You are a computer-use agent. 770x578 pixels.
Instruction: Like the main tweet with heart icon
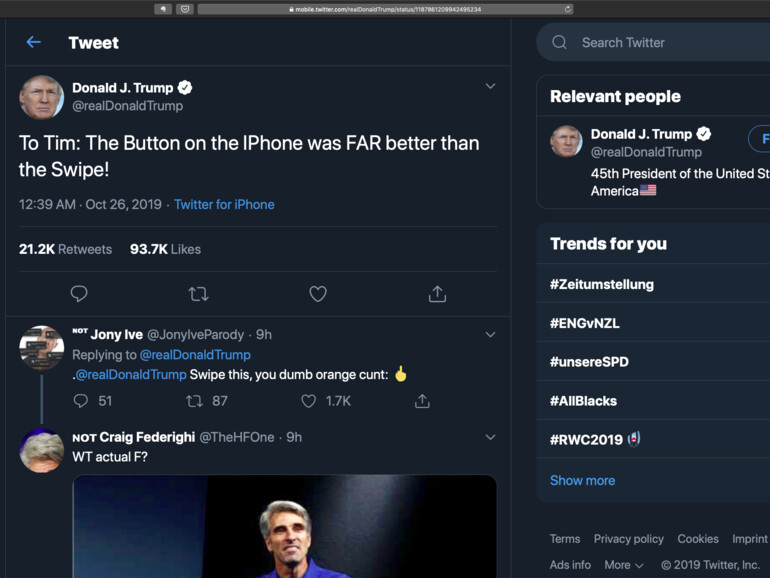(318, 294)
